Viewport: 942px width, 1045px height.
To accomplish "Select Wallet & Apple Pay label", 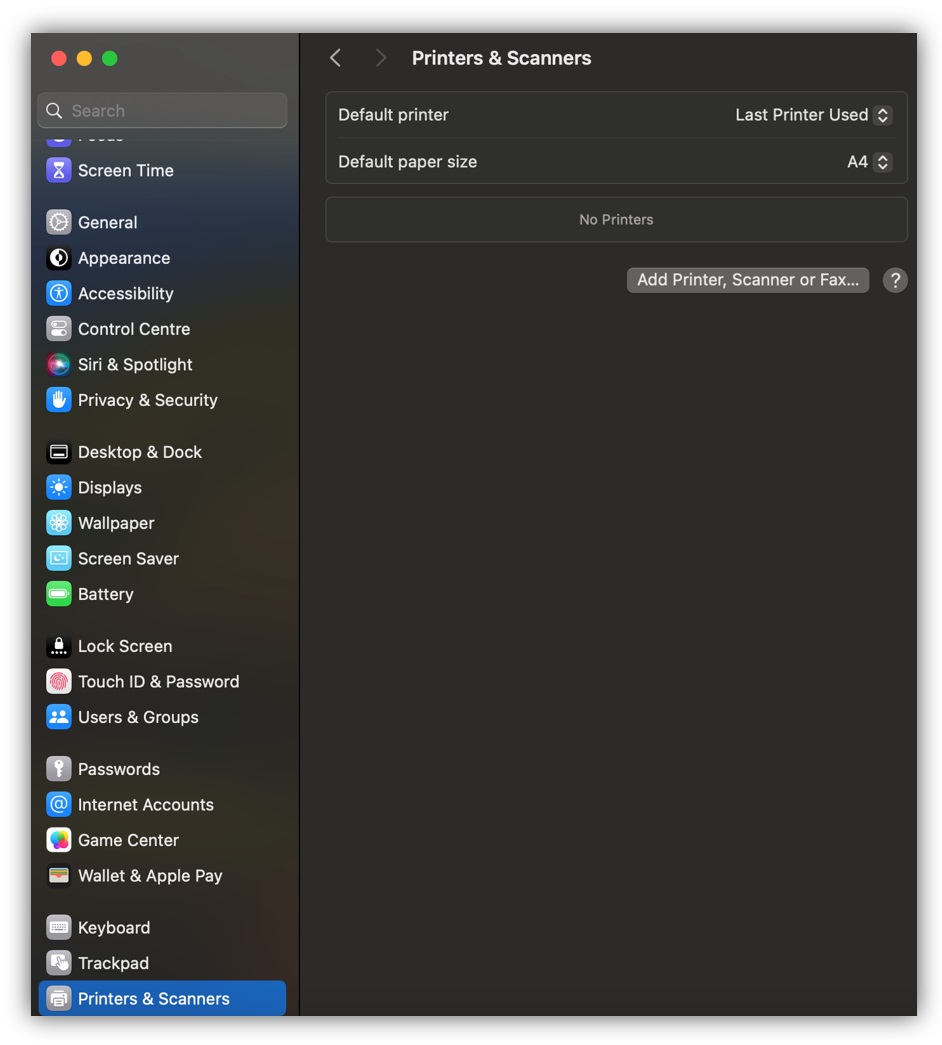I will [150, 876].
